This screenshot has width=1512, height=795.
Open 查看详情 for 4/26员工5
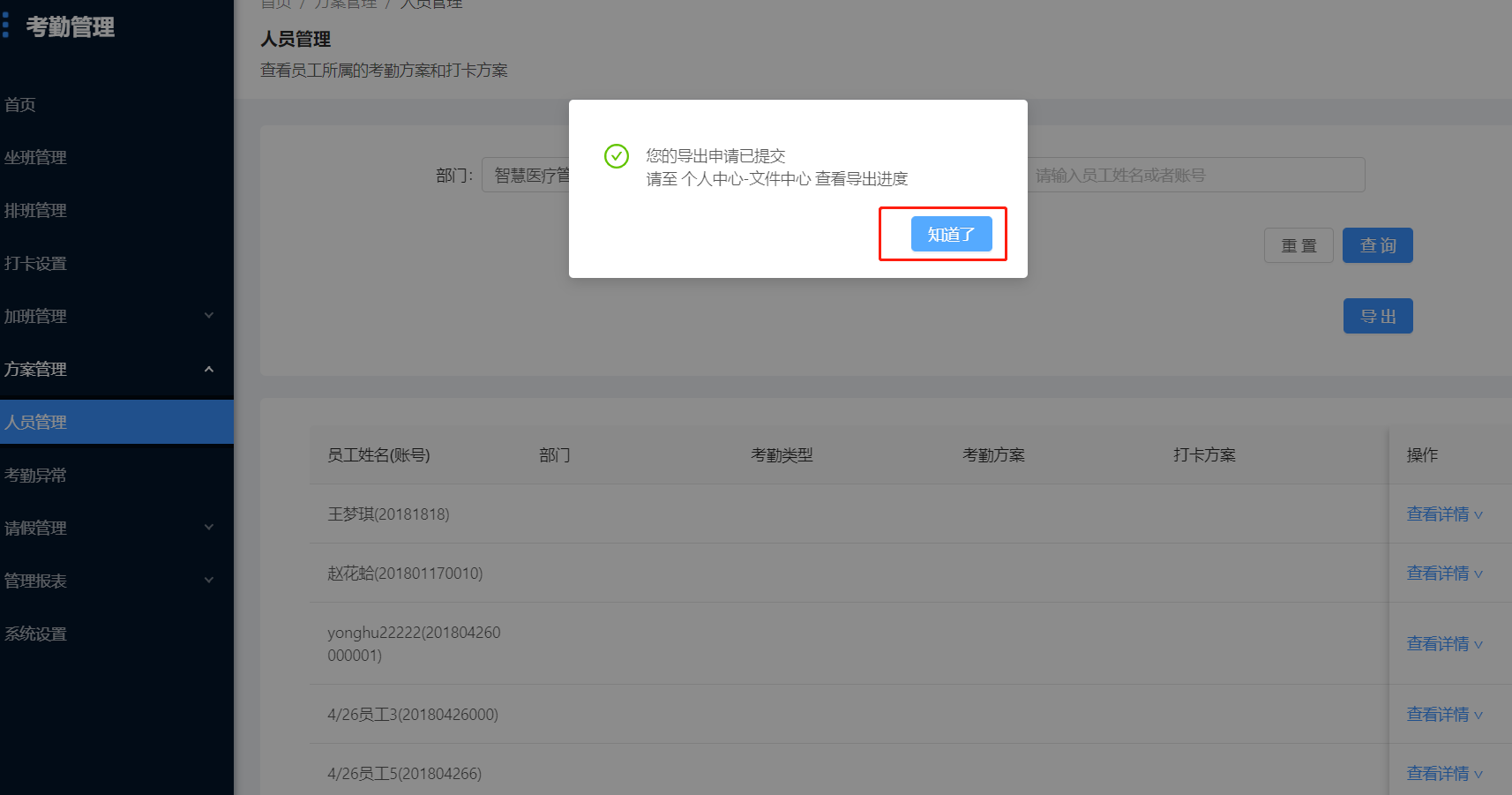(x=1444, y=774)
